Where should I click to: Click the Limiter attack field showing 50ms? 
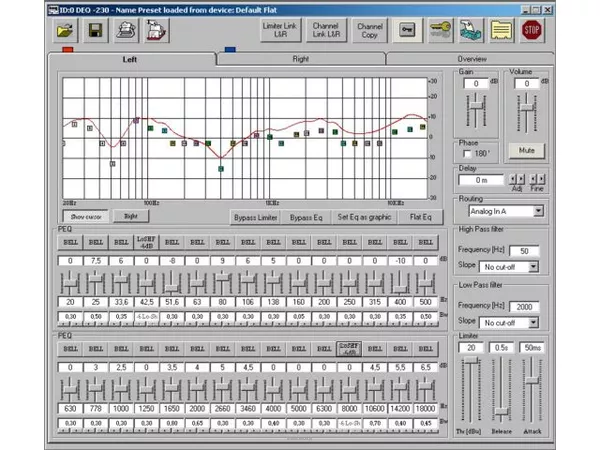click(532, 347)
